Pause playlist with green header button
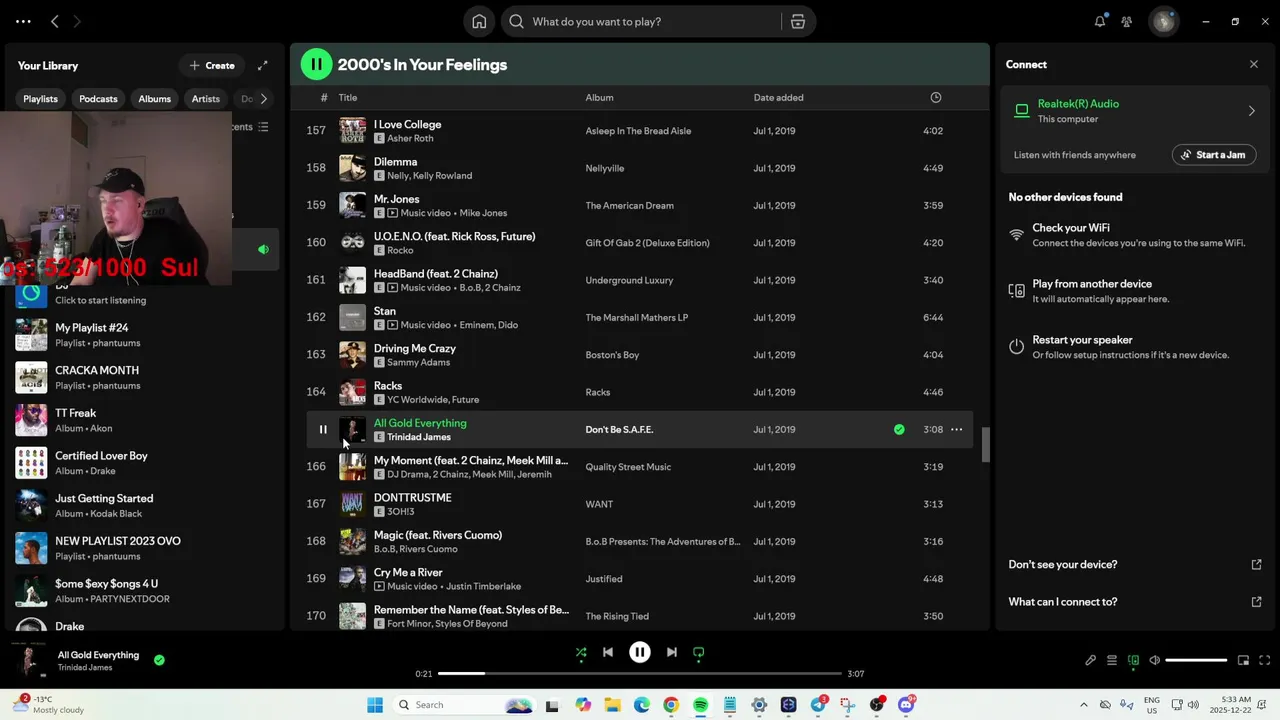The height and width of the screenshot is (720, 1280). pyautogui.click(x=316, y=64)
